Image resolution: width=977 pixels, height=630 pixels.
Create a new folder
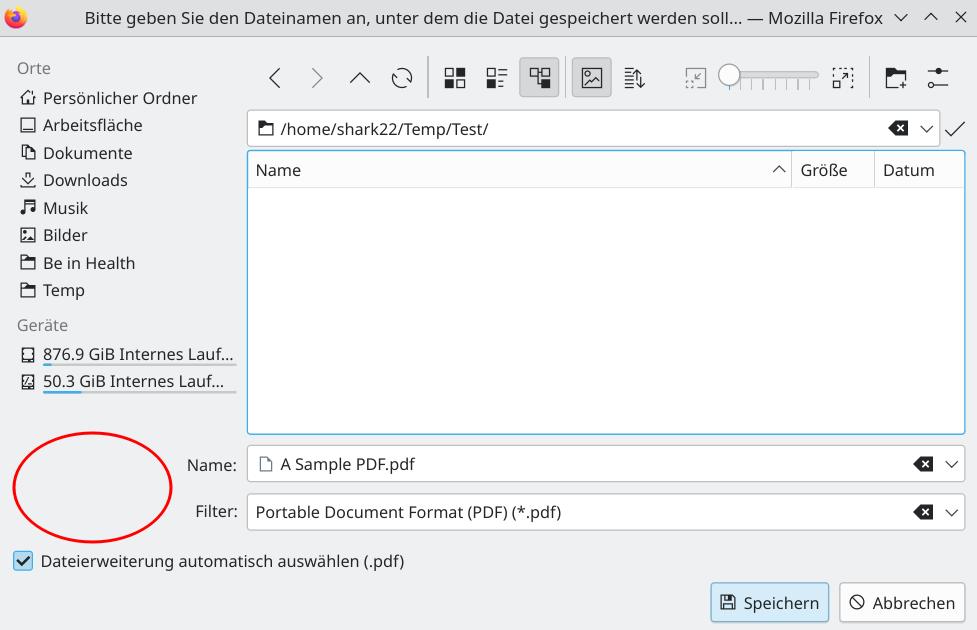coord(895,78)
